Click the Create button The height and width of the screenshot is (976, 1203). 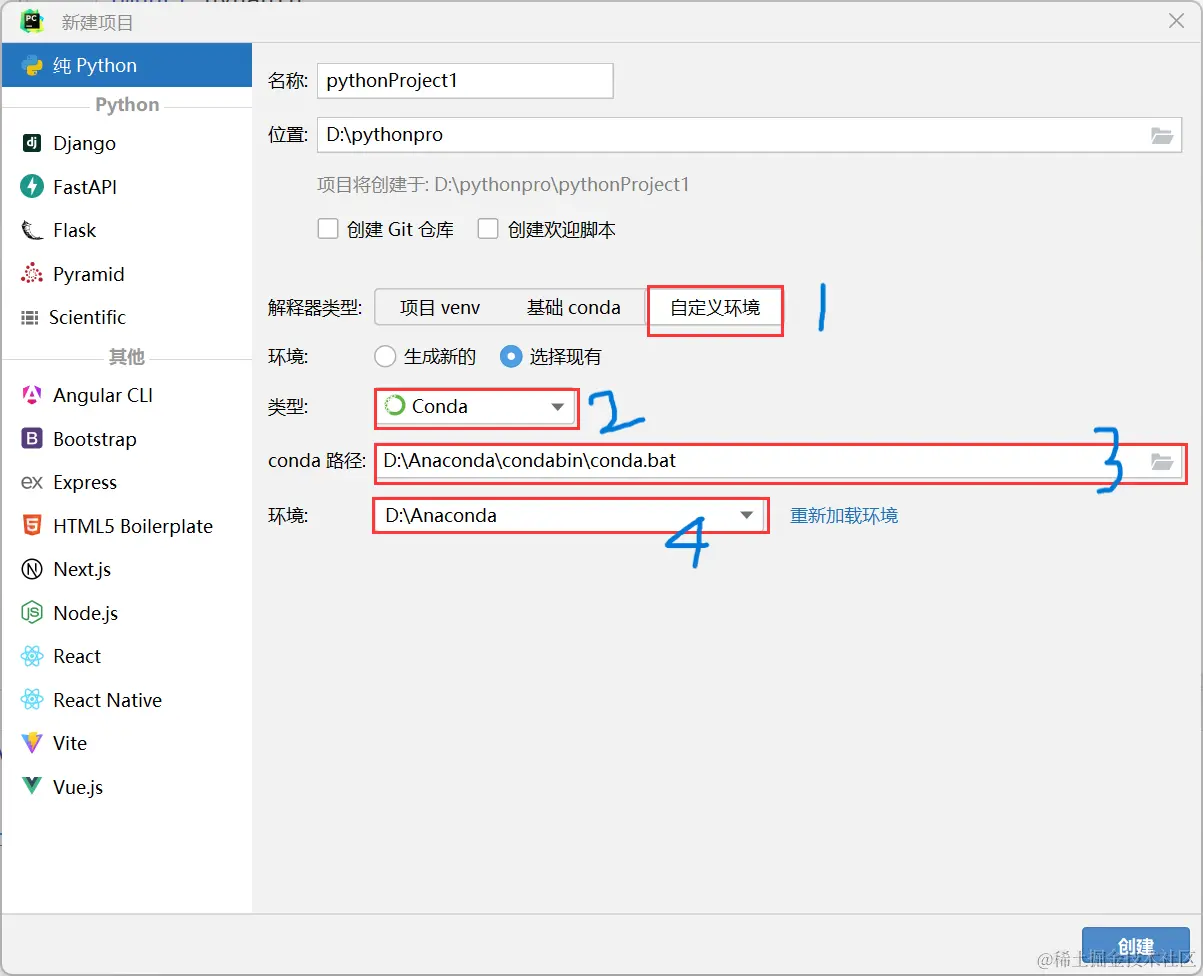[1135, 947]
